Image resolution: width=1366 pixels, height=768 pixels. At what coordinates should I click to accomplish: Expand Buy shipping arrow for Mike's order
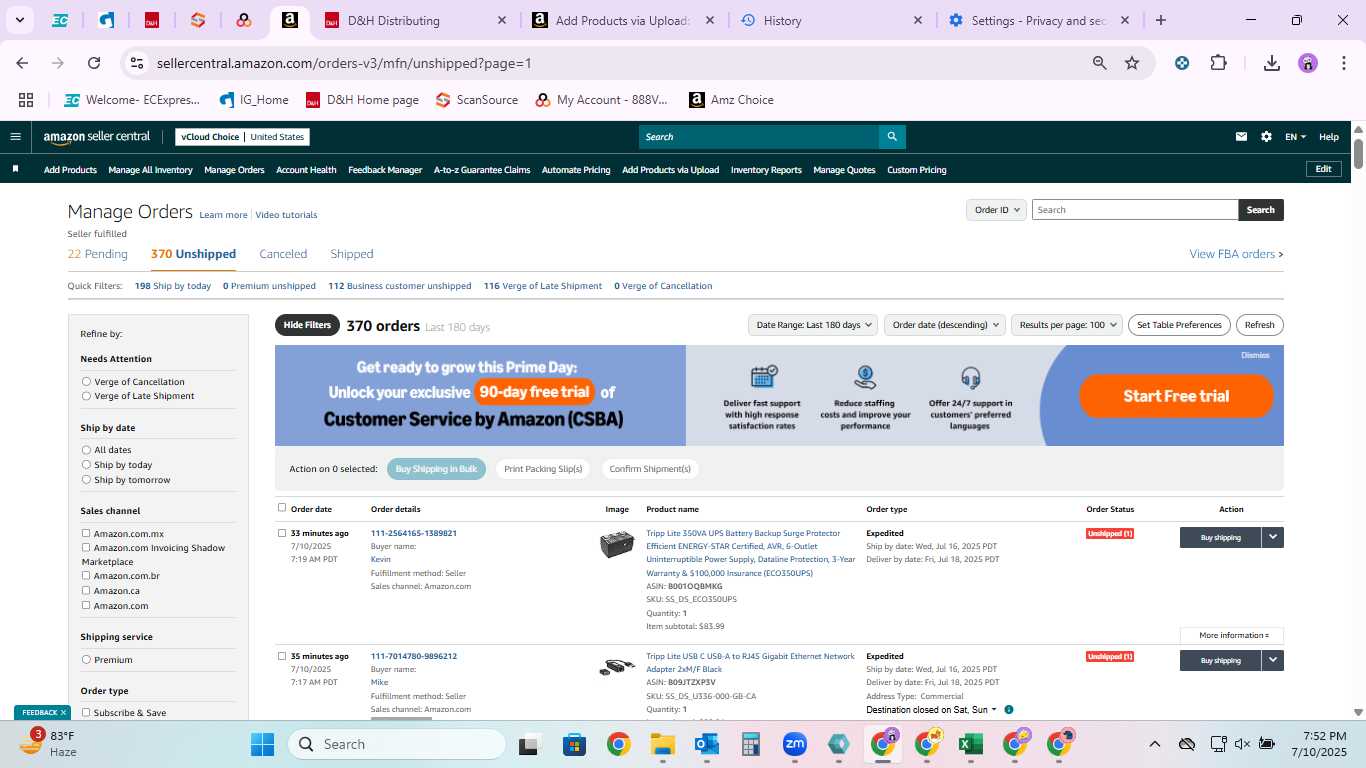click(1273, 660)
